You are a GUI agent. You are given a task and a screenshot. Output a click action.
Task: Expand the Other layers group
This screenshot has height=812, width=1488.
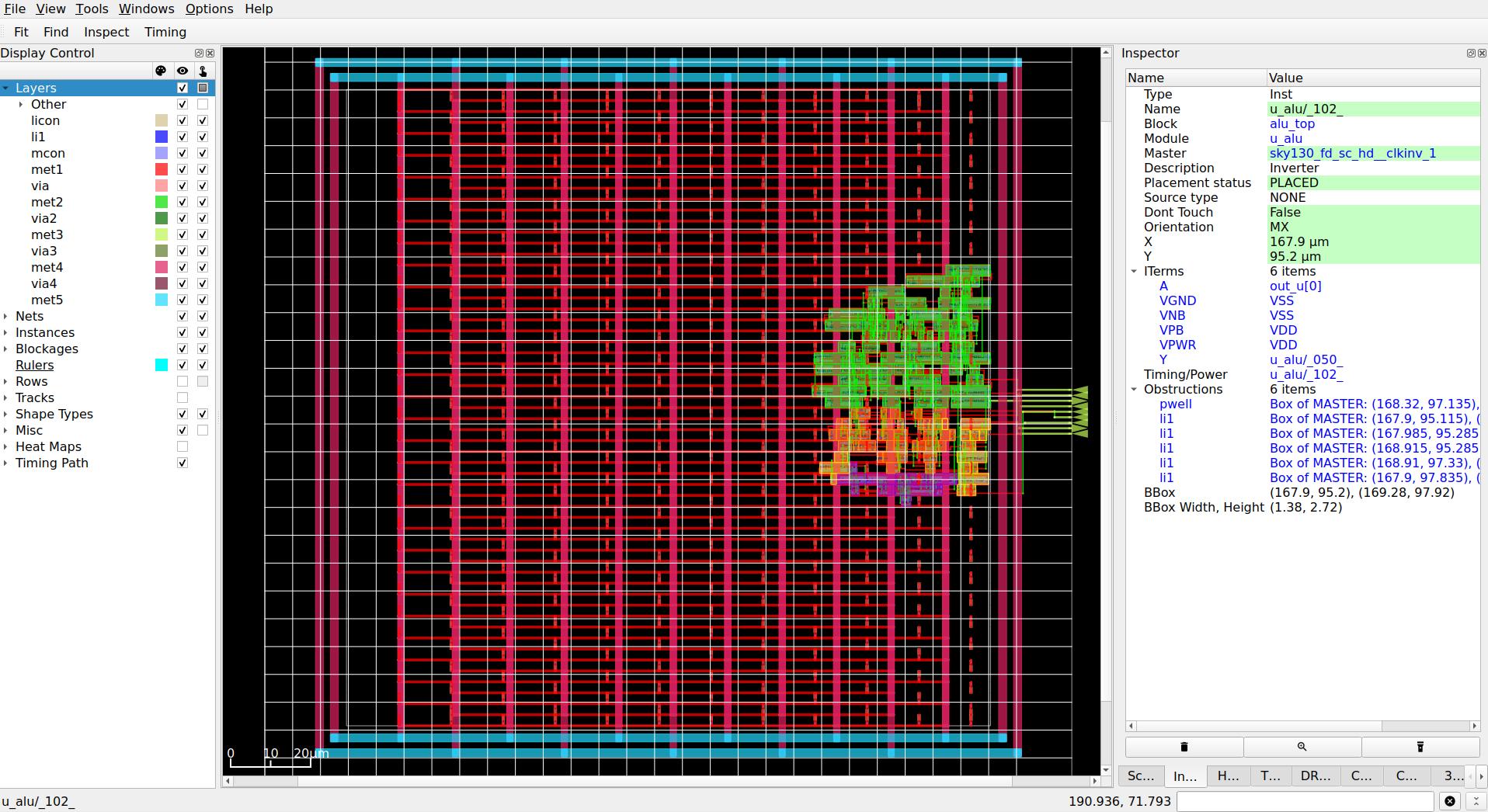20,104
